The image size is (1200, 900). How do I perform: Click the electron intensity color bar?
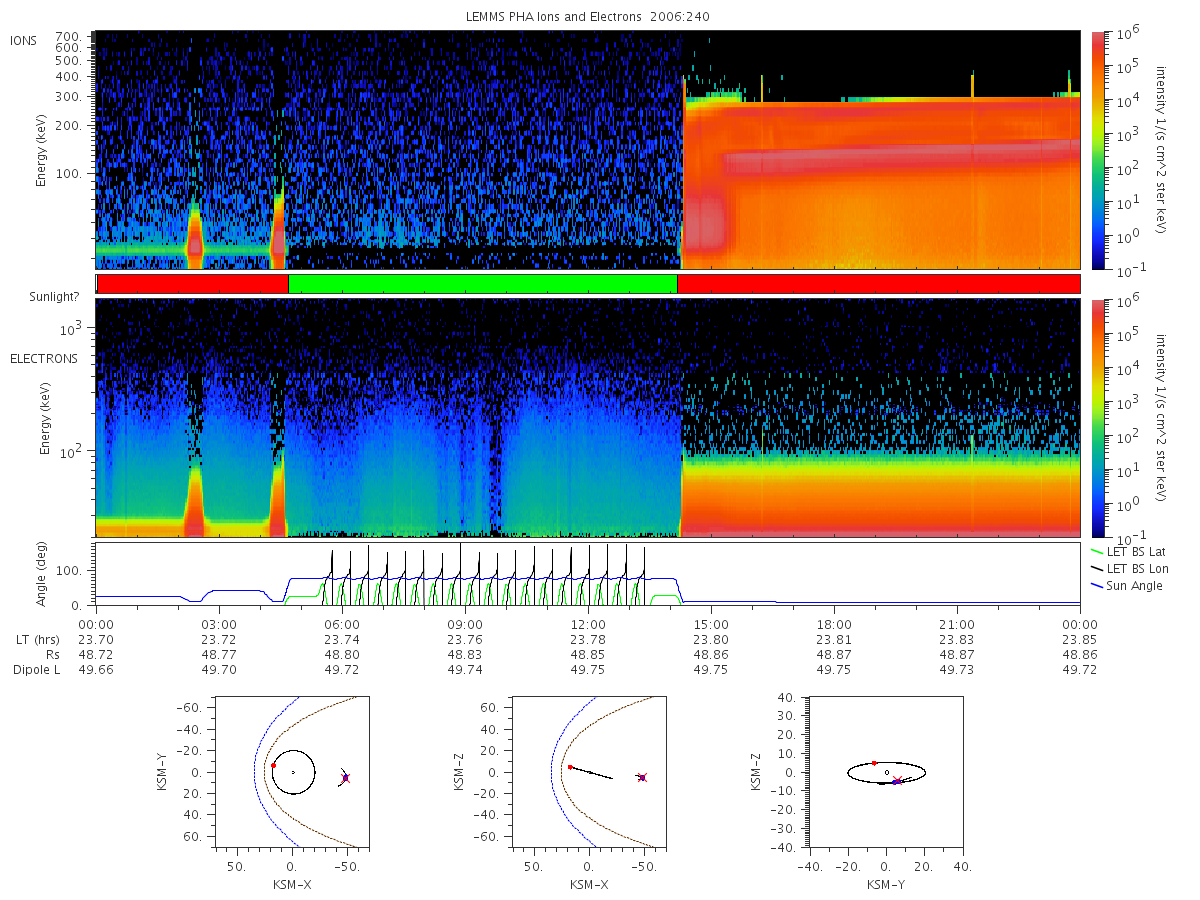click(x=1100, y=417)
